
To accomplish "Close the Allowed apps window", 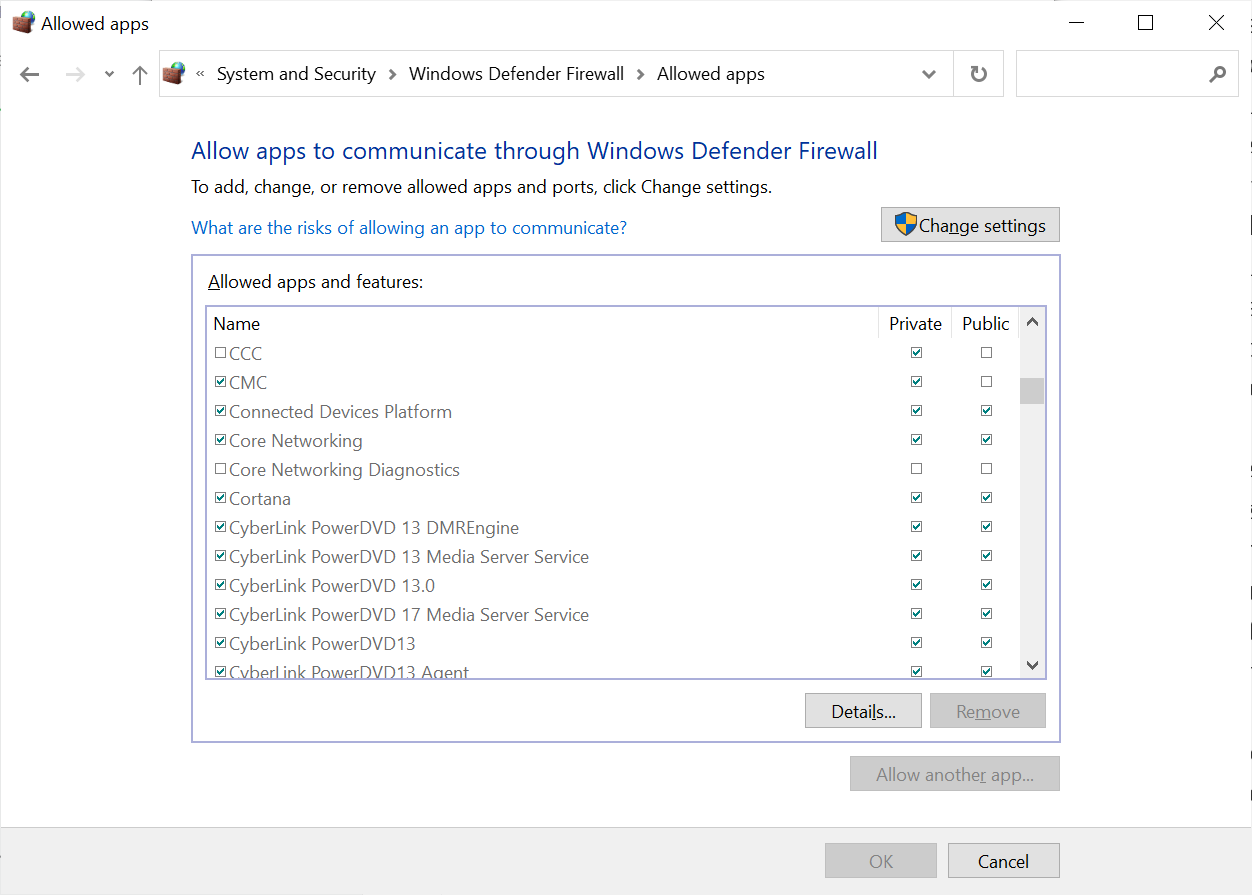I will (x=1216, y=23).
